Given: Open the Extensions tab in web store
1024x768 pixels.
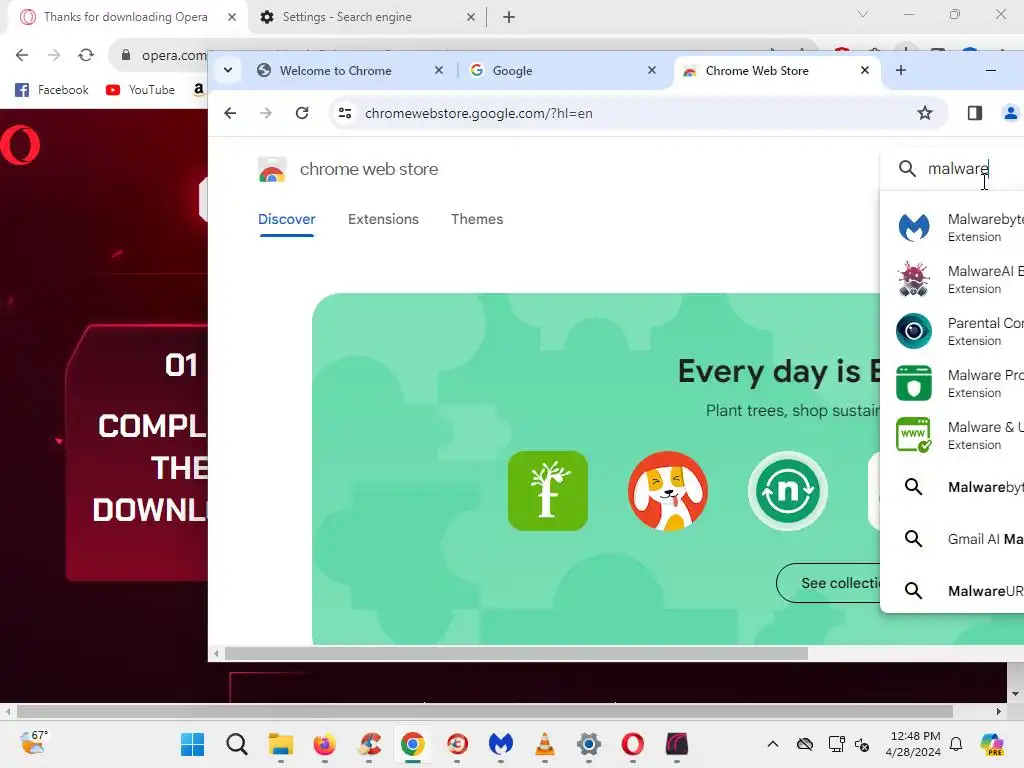Looking at the screenshot, I should (x=383, y=219).
